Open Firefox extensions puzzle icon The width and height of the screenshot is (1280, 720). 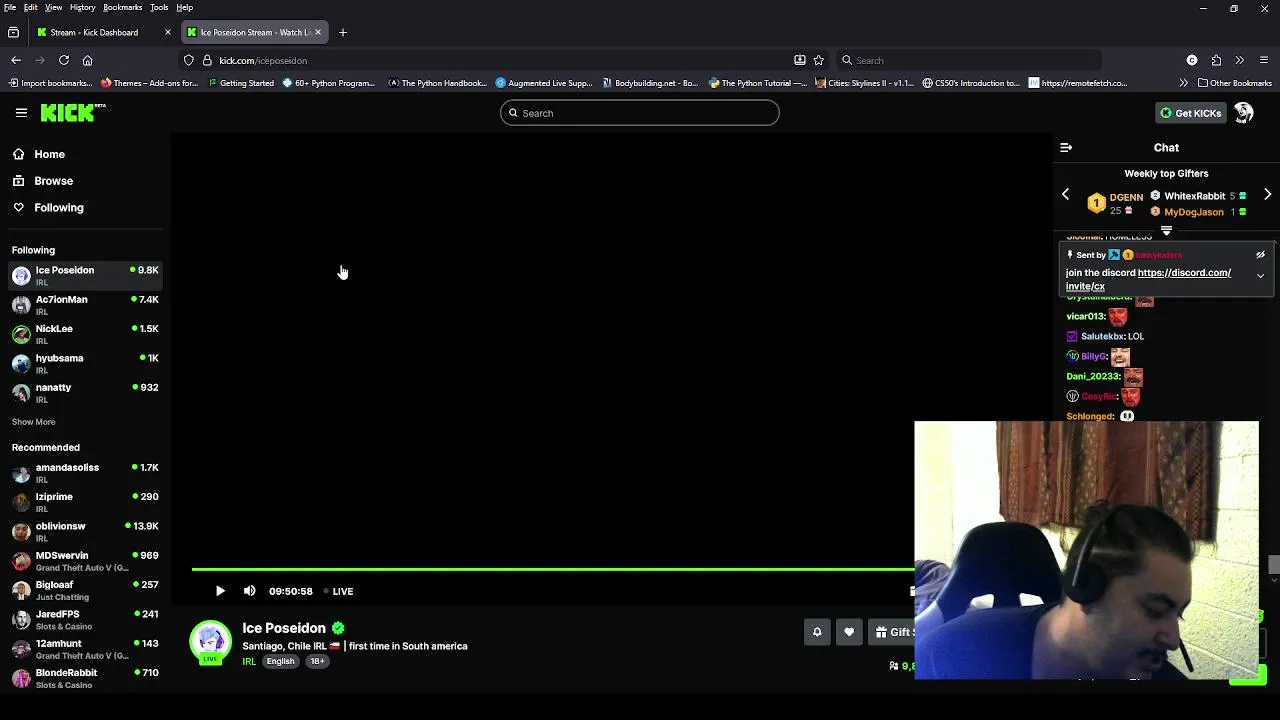click(x=1216, y=60)
